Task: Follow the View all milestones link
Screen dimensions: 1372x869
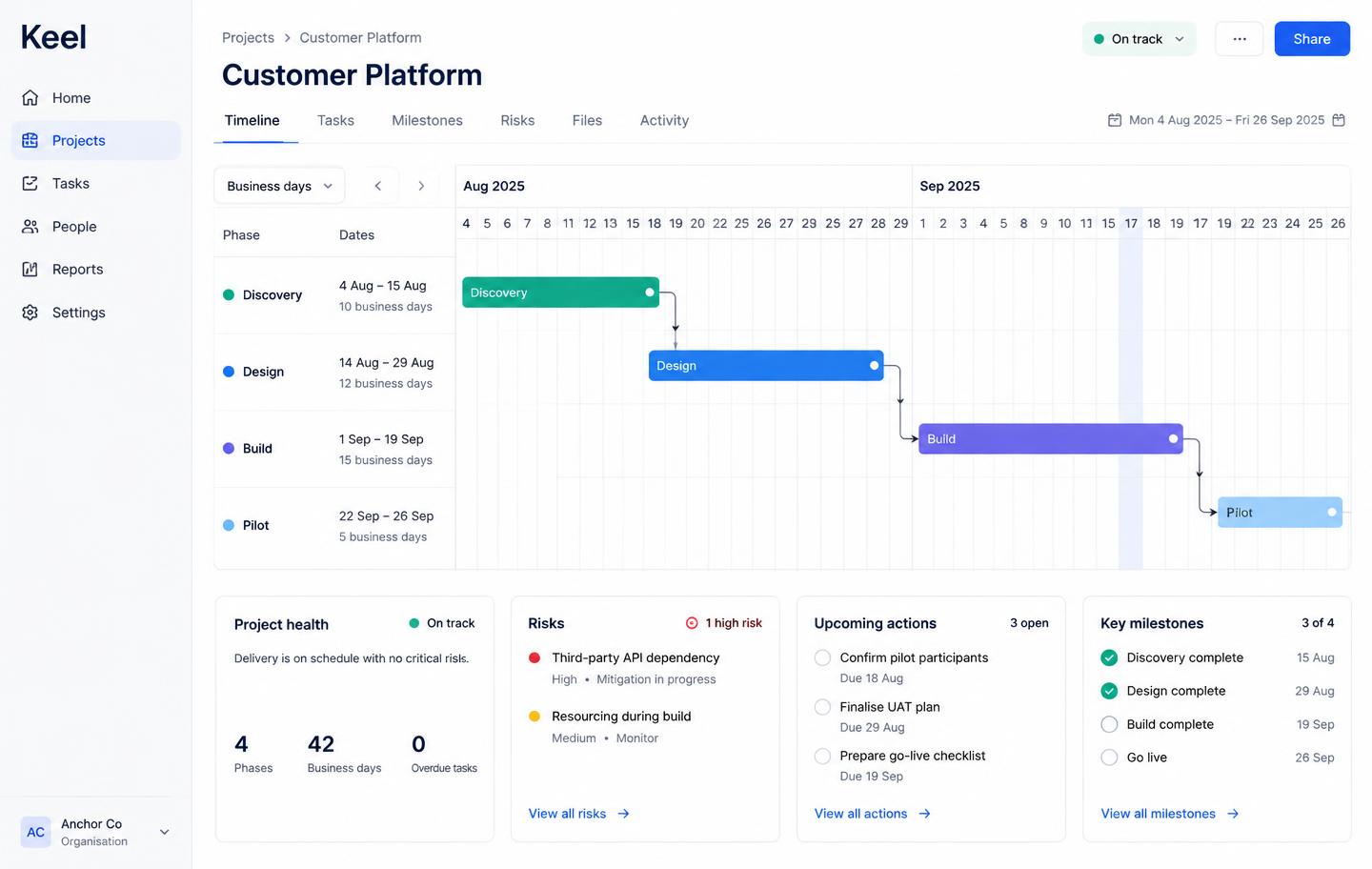Action: point(1170,814)
